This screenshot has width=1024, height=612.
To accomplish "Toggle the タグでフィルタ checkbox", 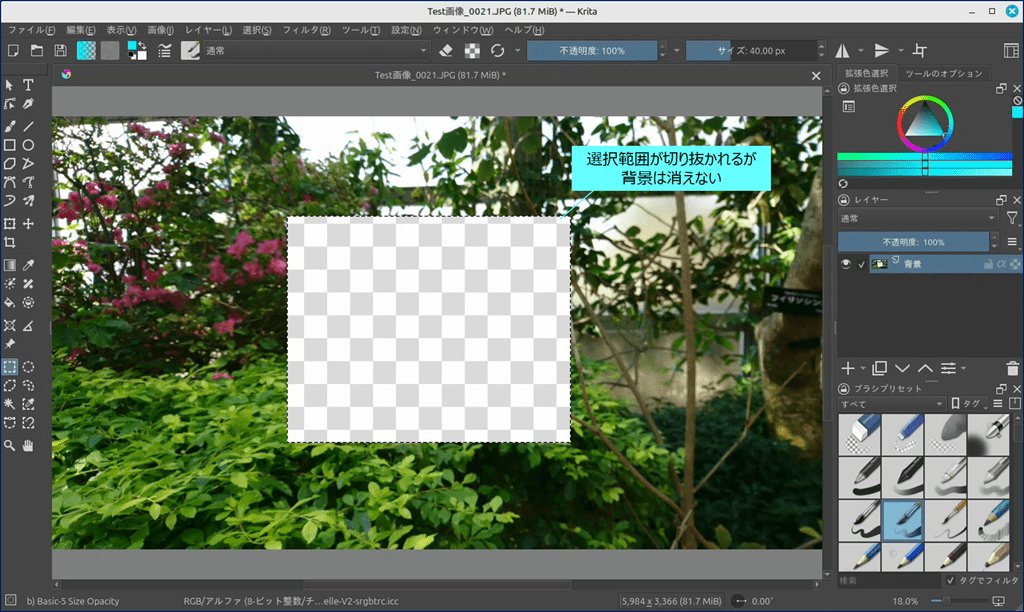I will click(x=950, y=580).
